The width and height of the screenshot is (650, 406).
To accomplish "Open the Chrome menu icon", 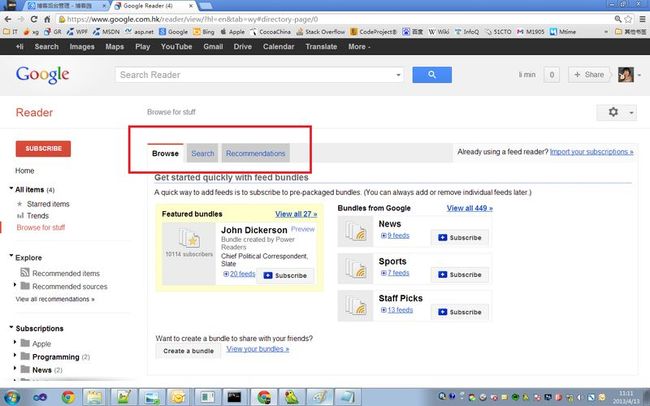I will [x=642, y=19].
